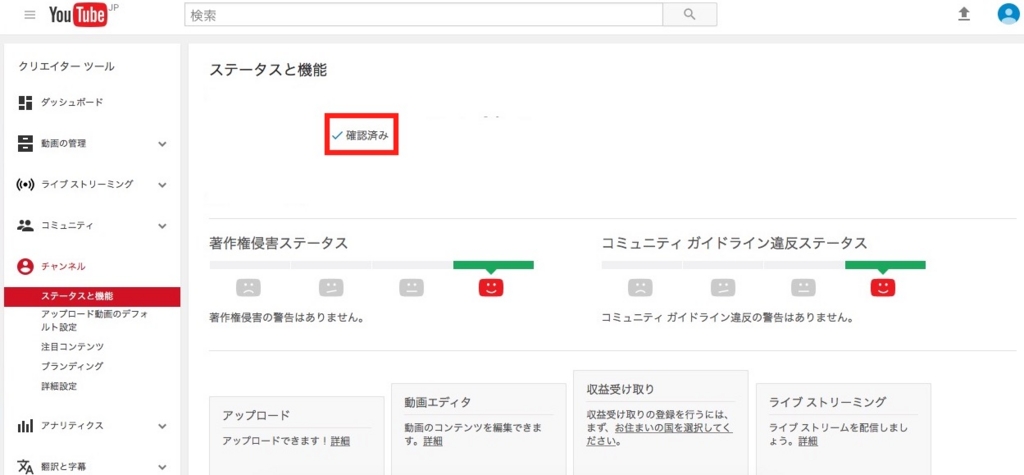Click the チャンネル person icon
This screenshot has height=475, width=1024.
25,267
